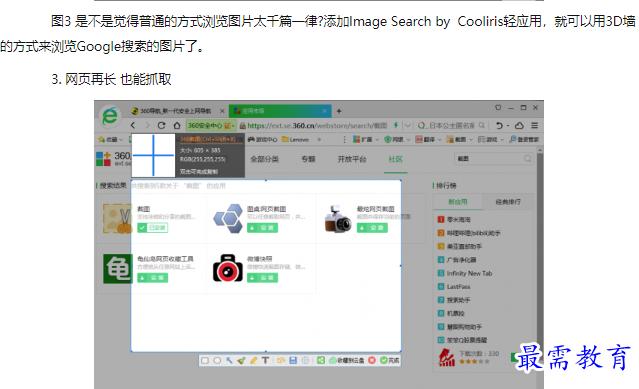Click the skin shirt icon in the title bar

coord(498,108)
